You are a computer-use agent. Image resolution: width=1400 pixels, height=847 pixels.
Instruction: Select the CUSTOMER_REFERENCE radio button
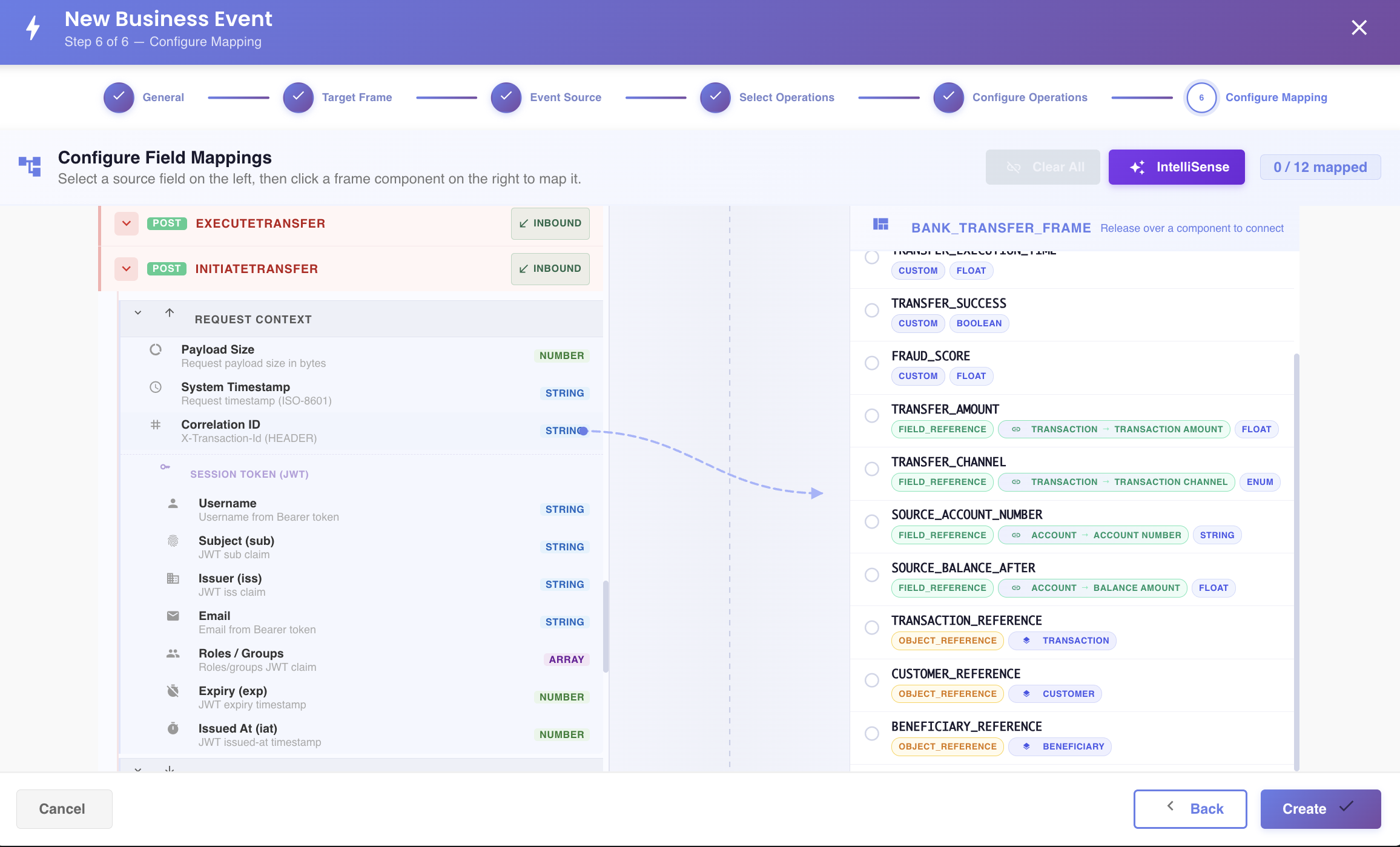pos(872,681)
